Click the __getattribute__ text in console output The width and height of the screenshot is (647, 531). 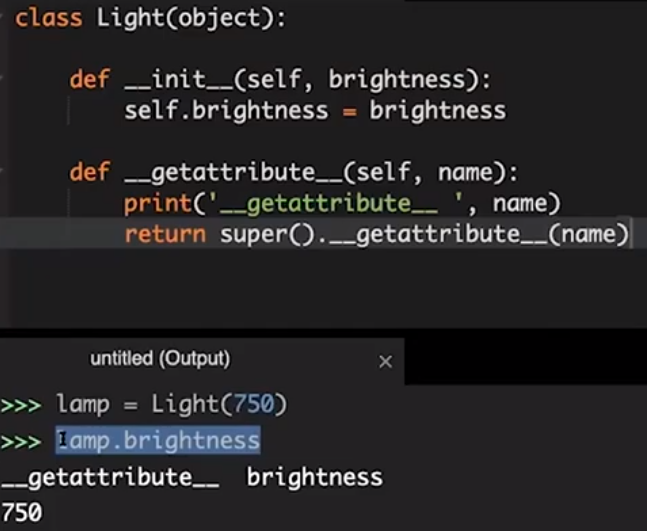point(110,477)
